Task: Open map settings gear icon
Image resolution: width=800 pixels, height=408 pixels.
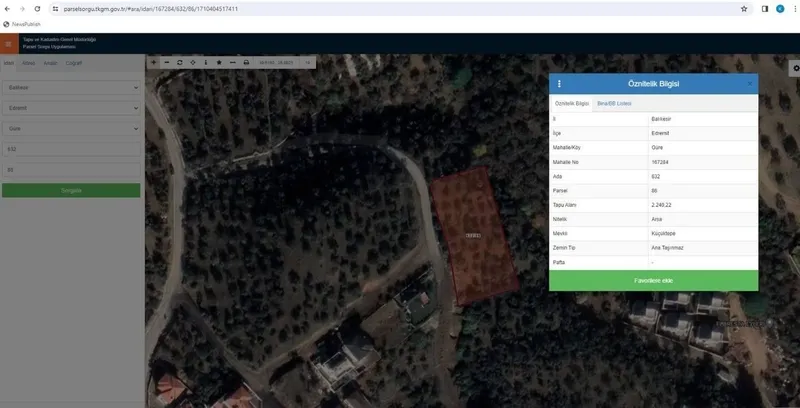Action: tap(796, 67)
